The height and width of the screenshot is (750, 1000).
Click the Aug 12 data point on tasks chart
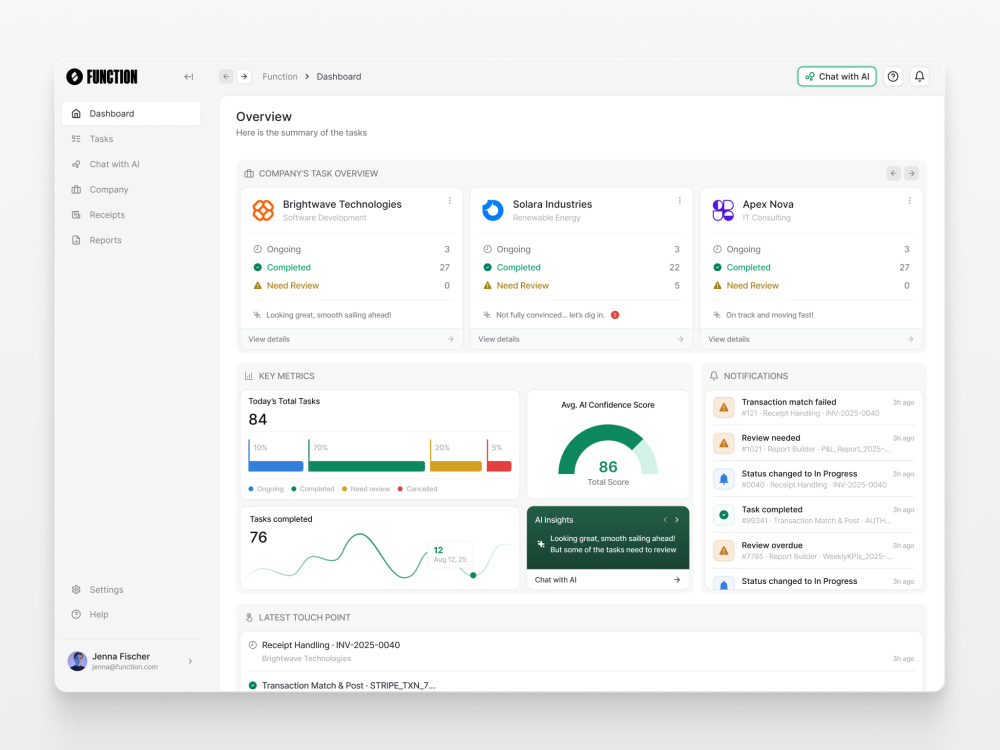tap(473, 575)
